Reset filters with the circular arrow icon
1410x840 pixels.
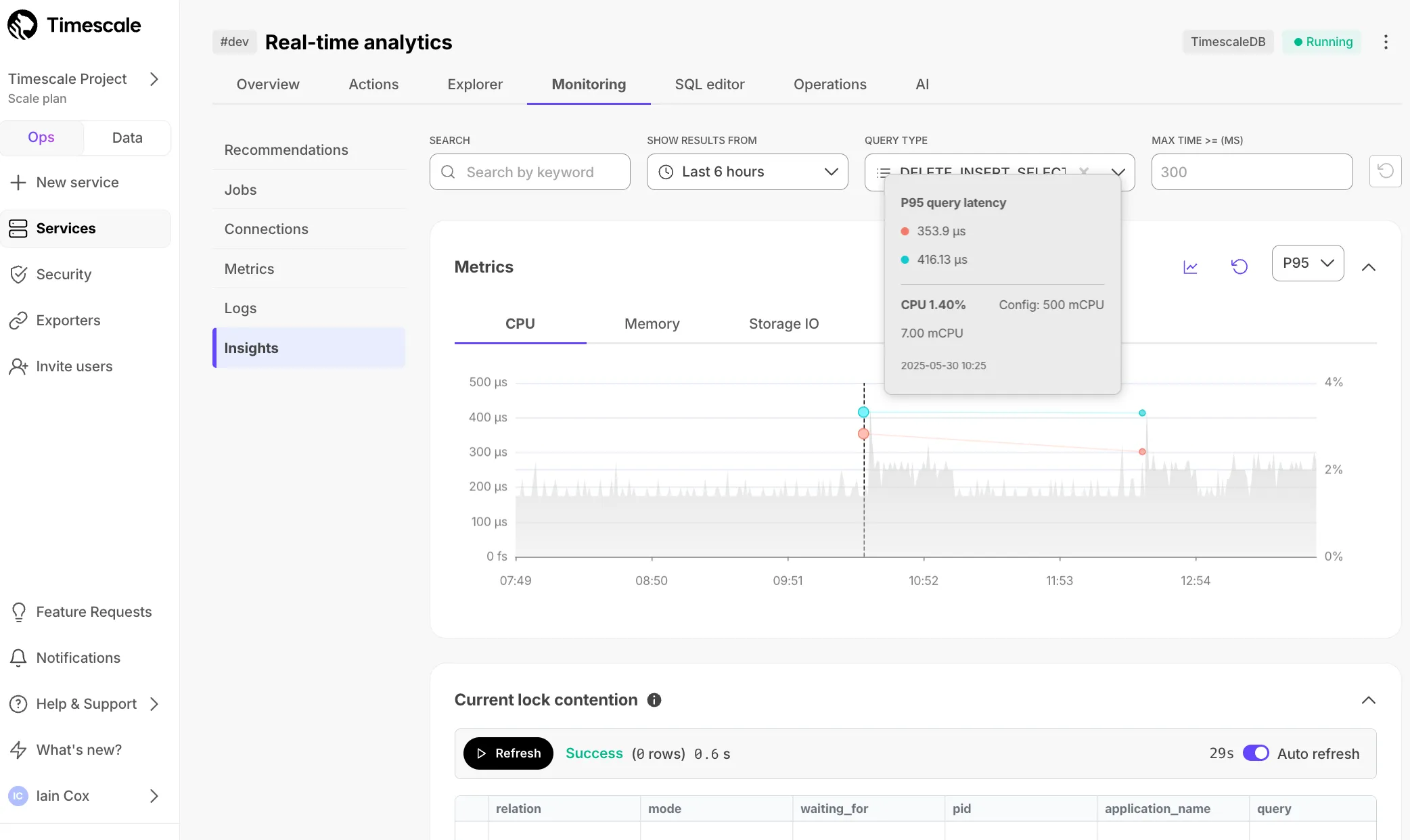[1386, 171]
